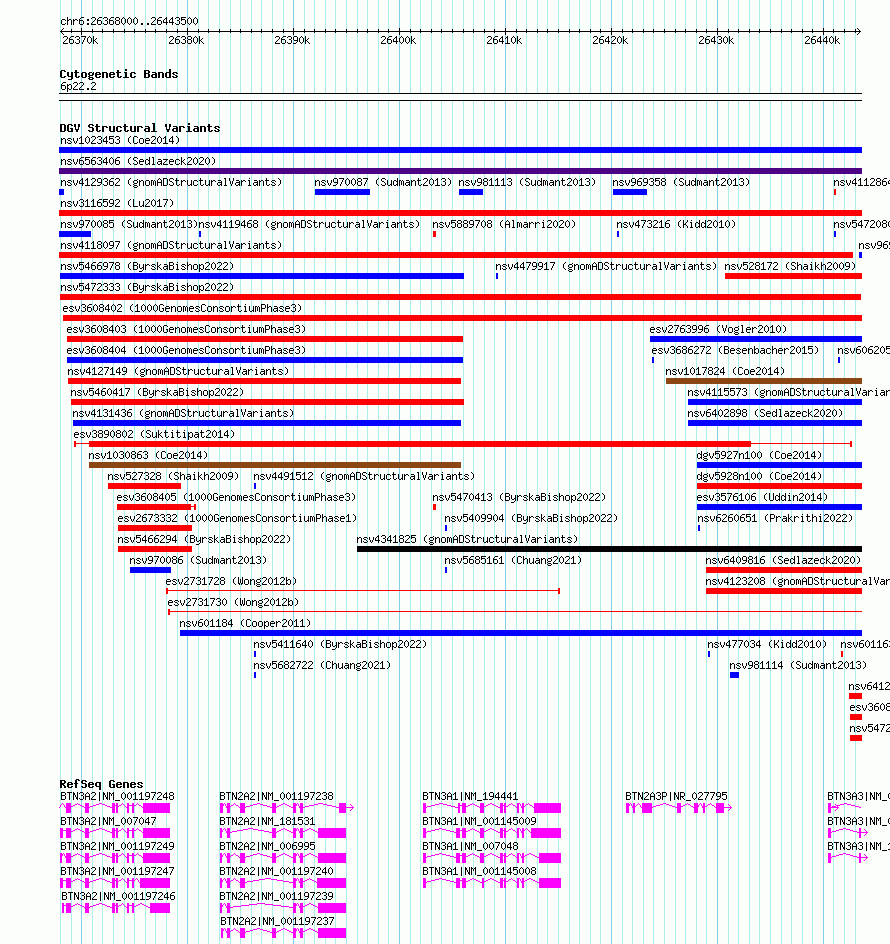Click gene label BTN2A3P|NR_027795
Screen dimensions: 890x944
(676, 796)
